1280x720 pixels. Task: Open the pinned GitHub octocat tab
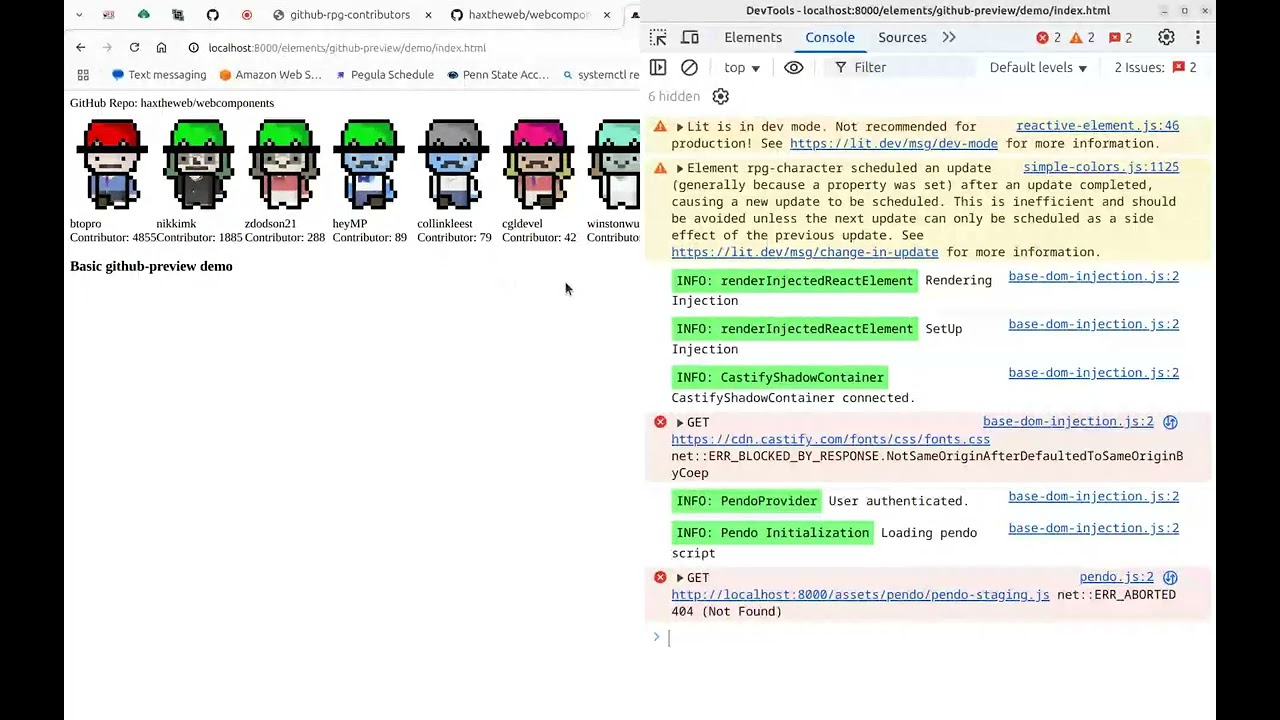(212, 14)
